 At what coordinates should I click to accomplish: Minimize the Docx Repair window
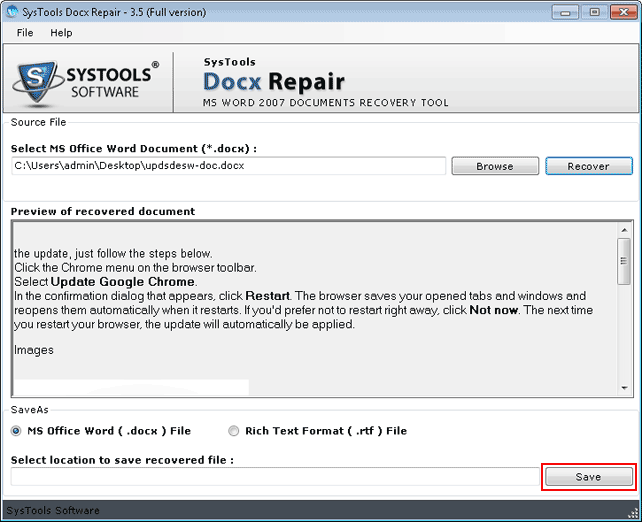pyautogui.click(x=565, y=12)
